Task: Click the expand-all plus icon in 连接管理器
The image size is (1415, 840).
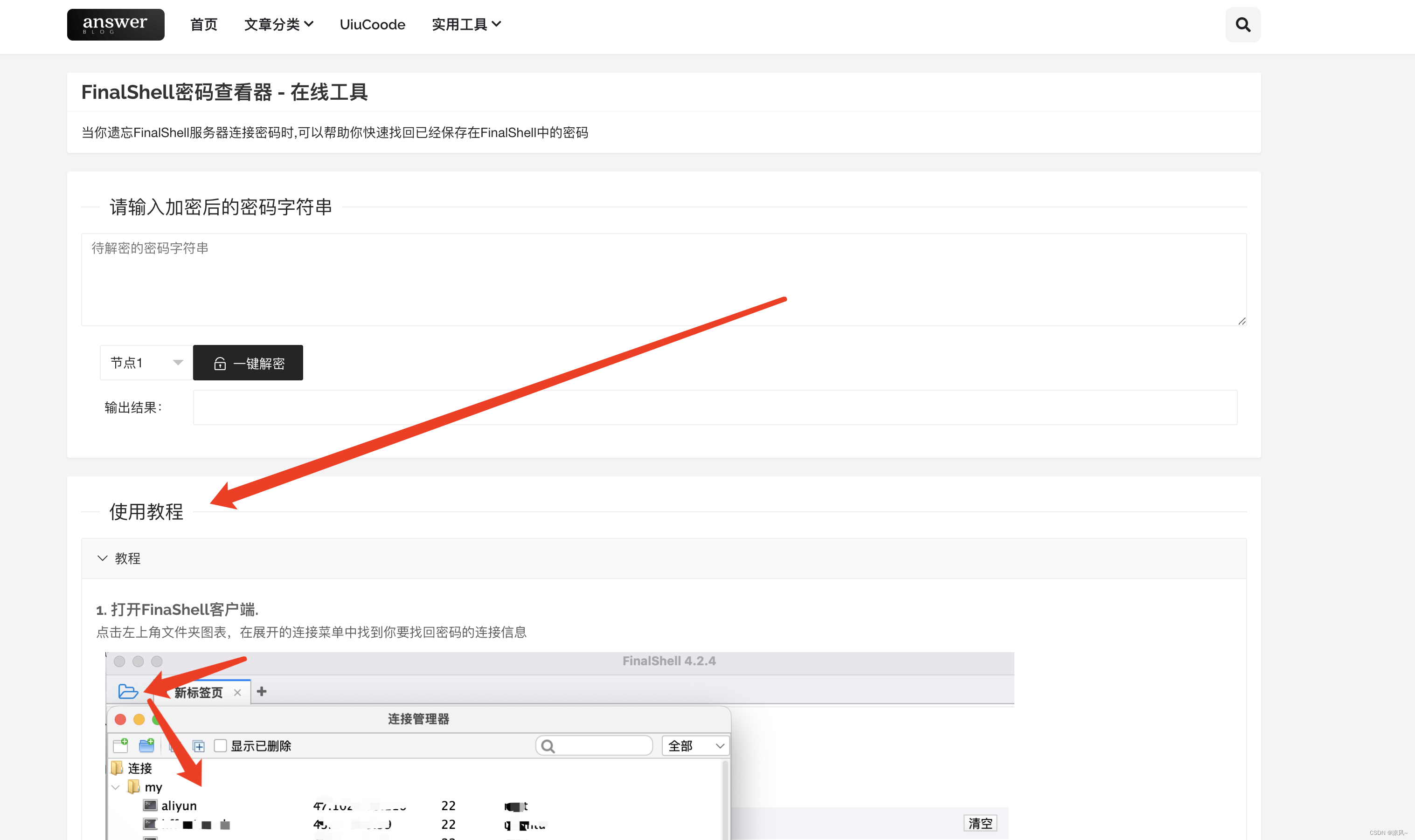Action: pos(198,746)
